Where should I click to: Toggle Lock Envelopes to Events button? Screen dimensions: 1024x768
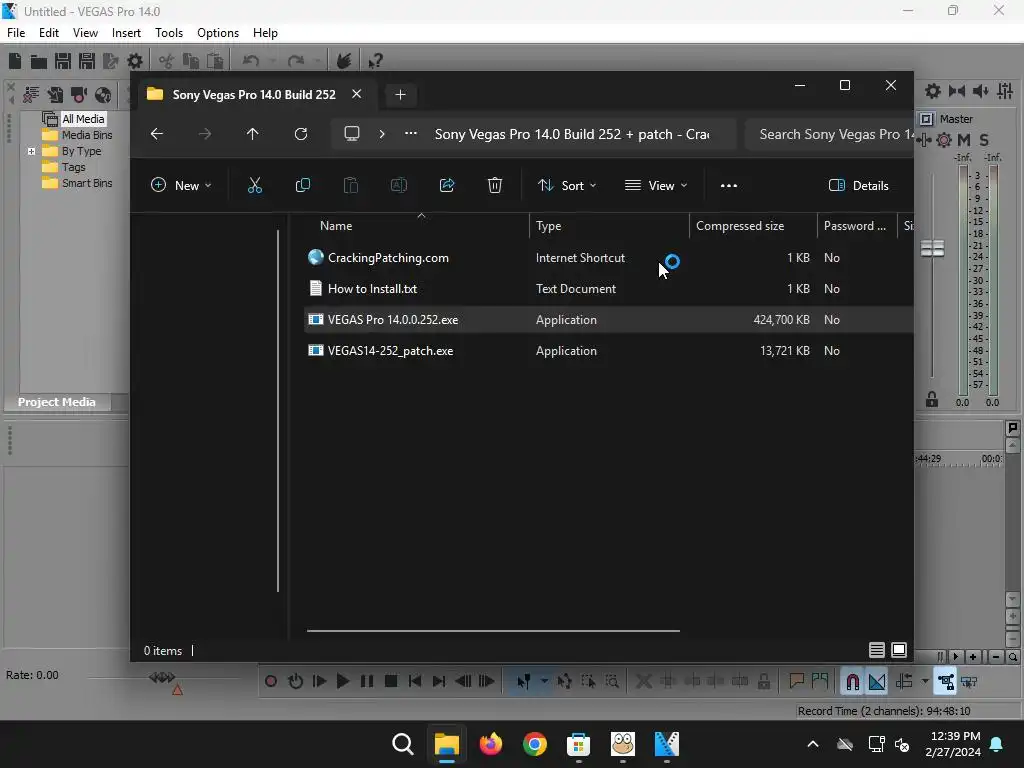946,682
